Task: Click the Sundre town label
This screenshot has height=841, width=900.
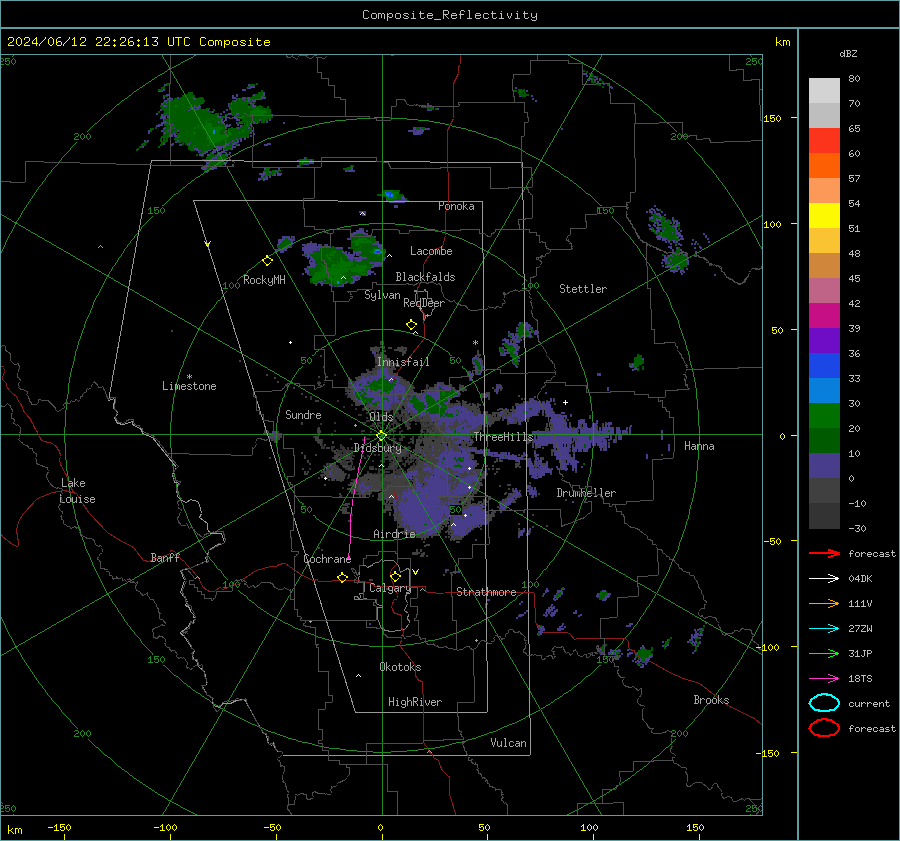Action: coord(303,415)
